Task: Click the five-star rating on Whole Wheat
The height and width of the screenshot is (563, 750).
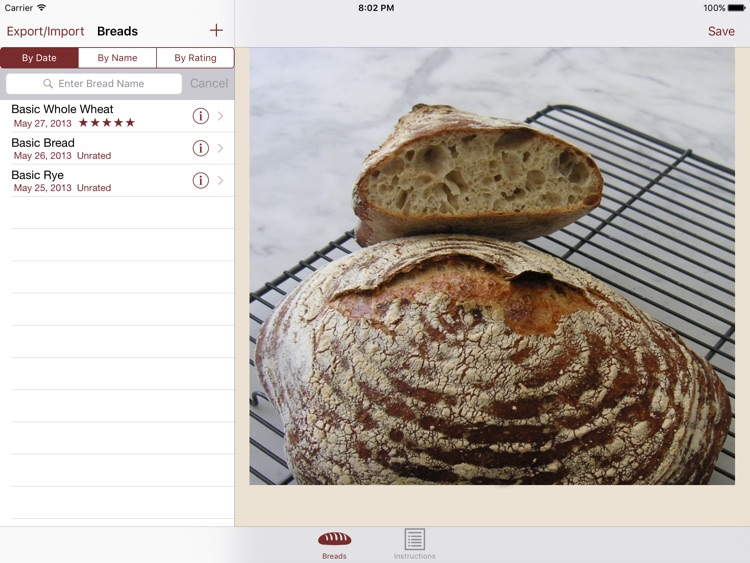Action: pyautogui.click(x=107, y=123)
